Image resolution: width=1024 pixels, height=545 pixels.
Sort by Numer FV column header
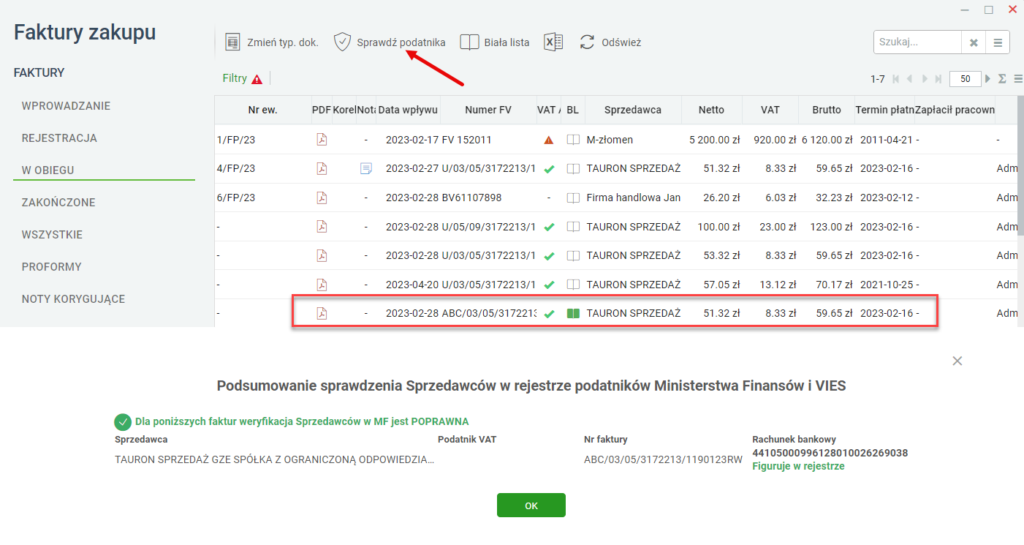488,110
